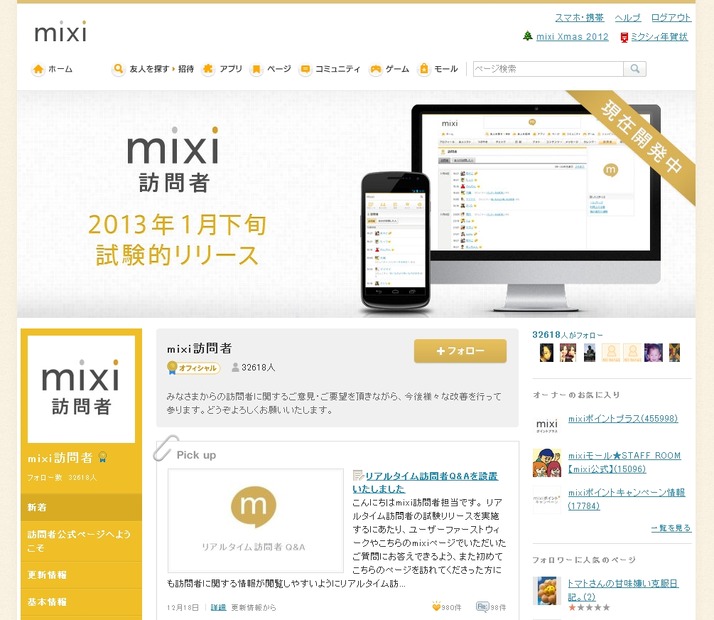Click the flag icon for ページ

256,69
